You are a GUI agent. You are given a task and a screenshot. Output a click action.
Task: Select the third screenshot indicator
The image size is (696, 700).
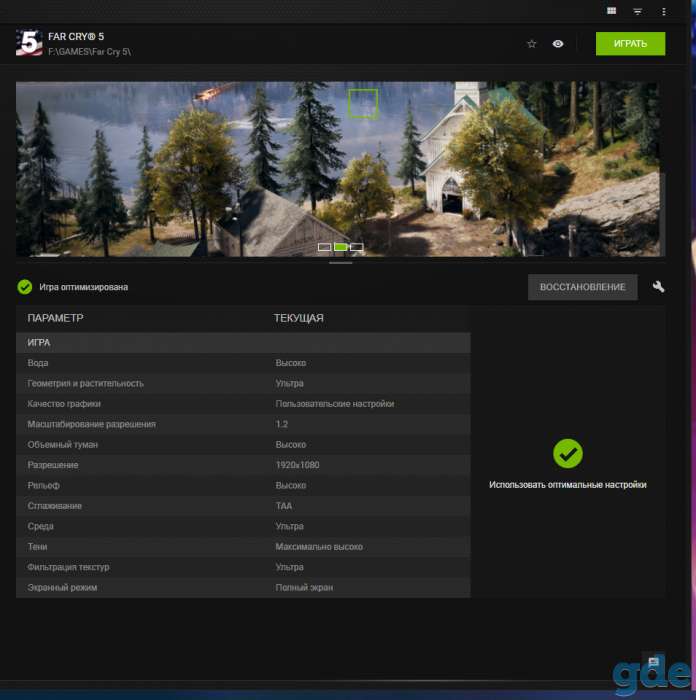pyautogui.click(x=357, y=247)
